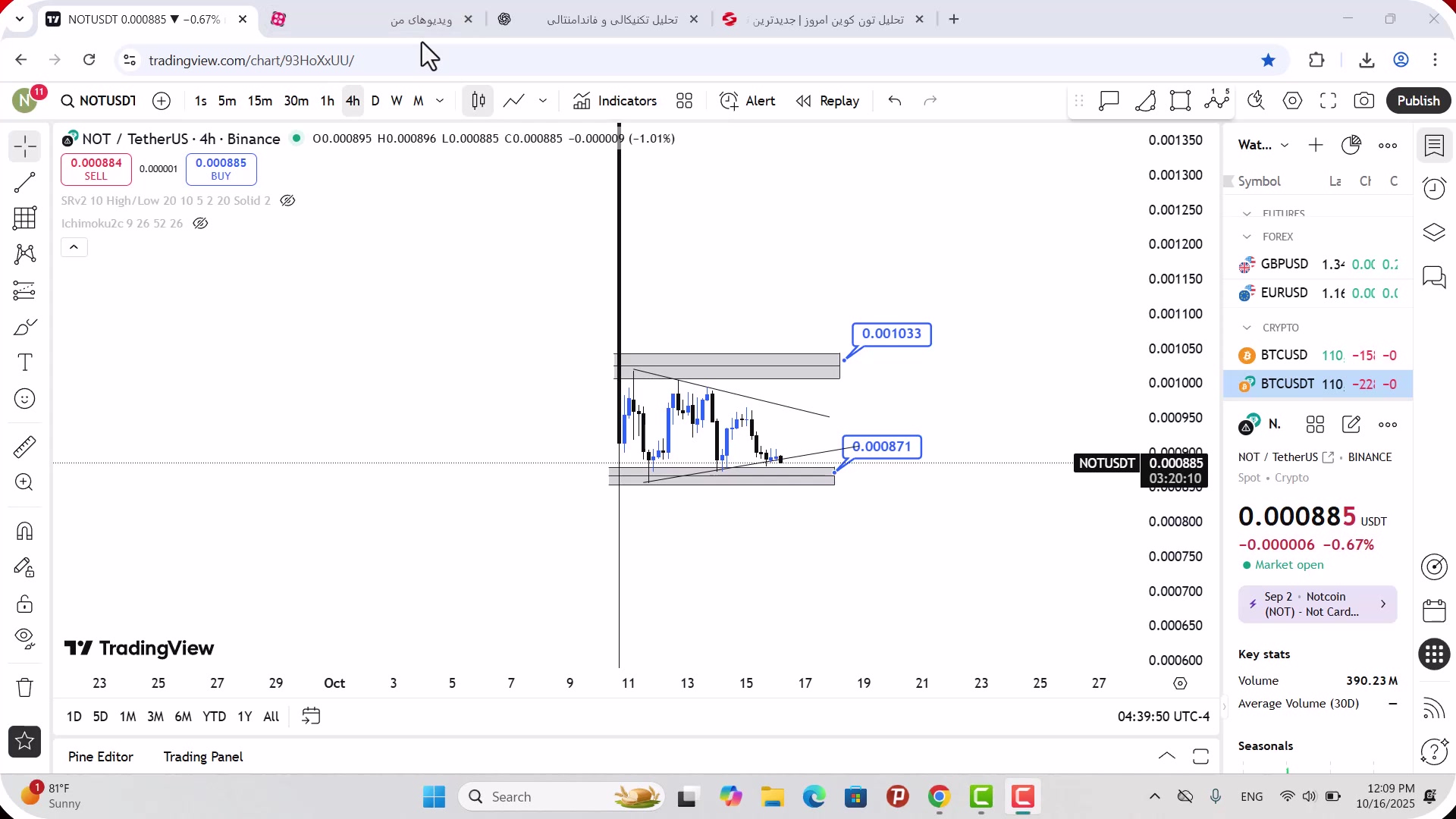Viewport: 1456px width, 819px height.
Task: Open the economic calendar sidebar icon
Action: (1434, 610)
